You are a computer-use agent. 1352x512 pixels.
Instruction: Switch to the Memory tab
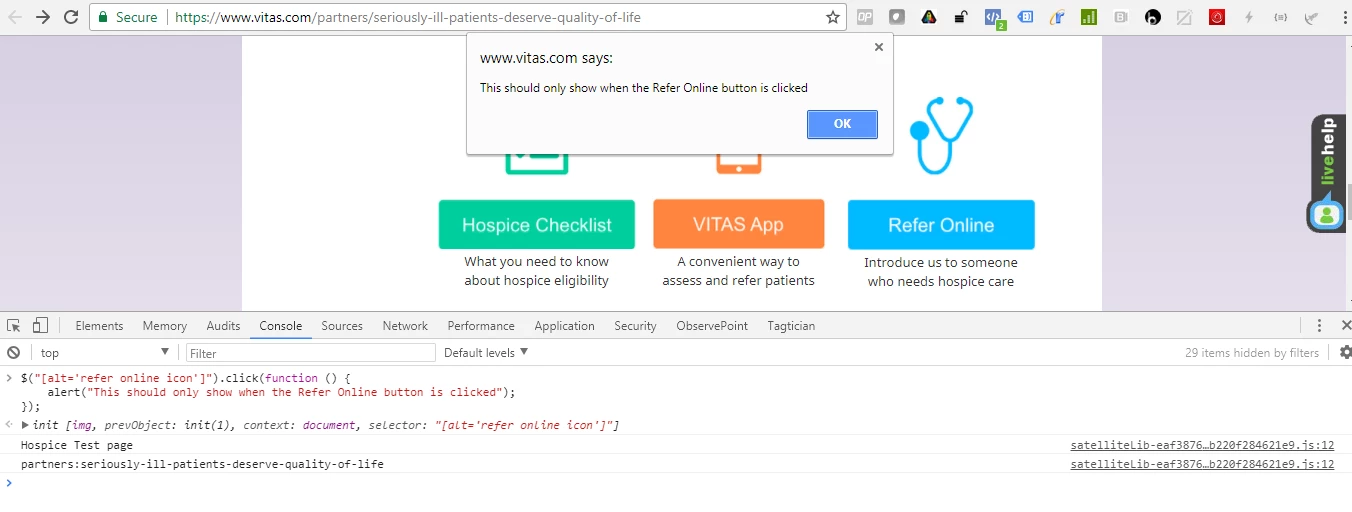[165, 326]
